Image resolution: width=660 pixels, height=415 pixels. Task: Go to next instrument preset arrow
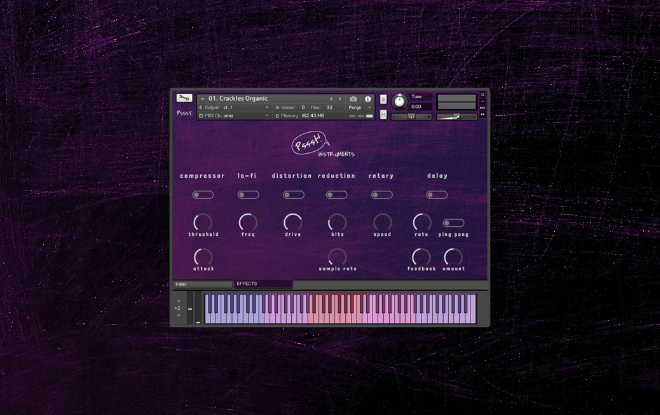(340, 99)
